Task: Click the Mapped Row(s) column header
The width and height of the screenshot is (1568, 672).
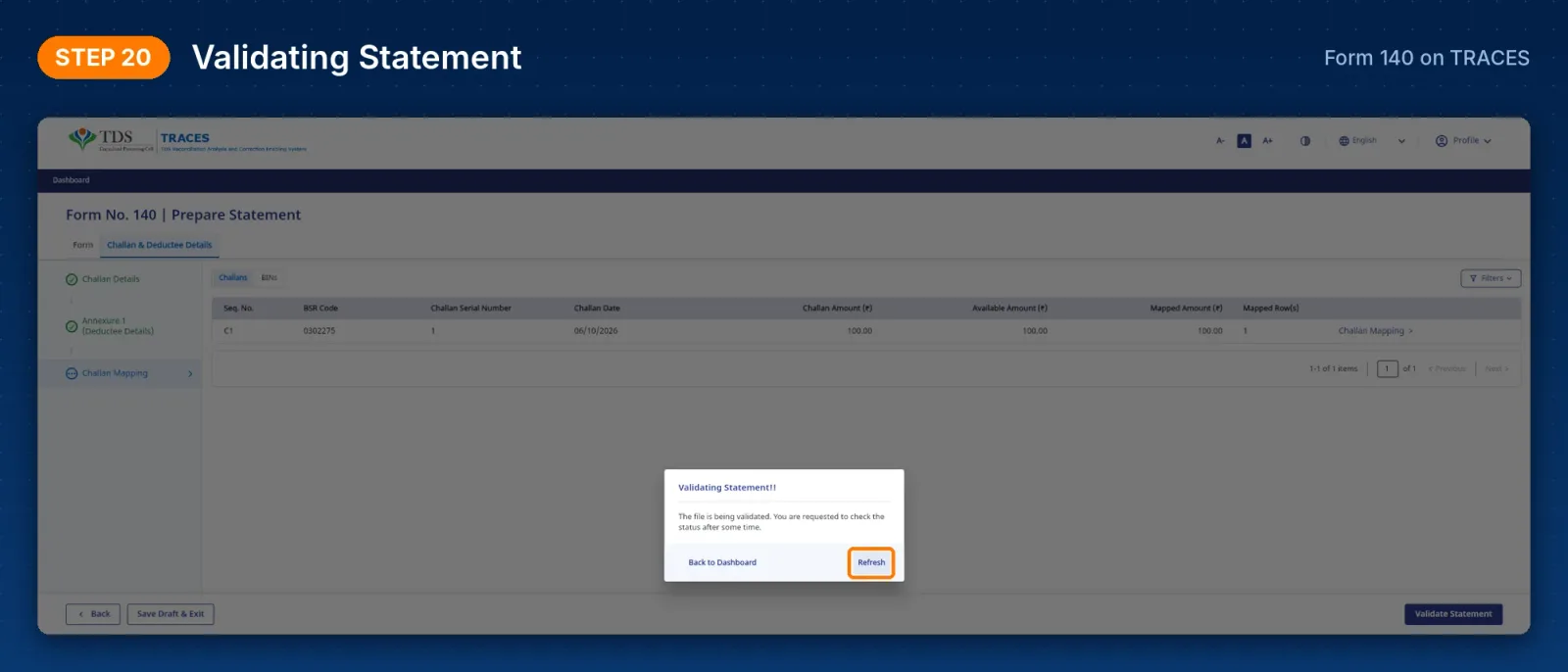Action: pos(1271,308)
